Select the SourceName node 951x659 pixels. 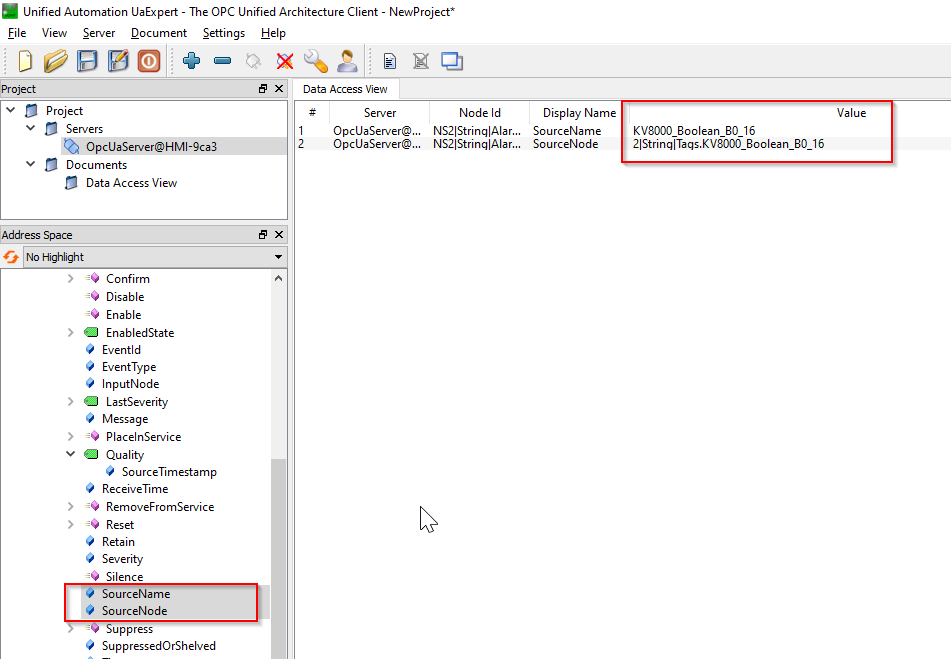click(x=136, y=594)
